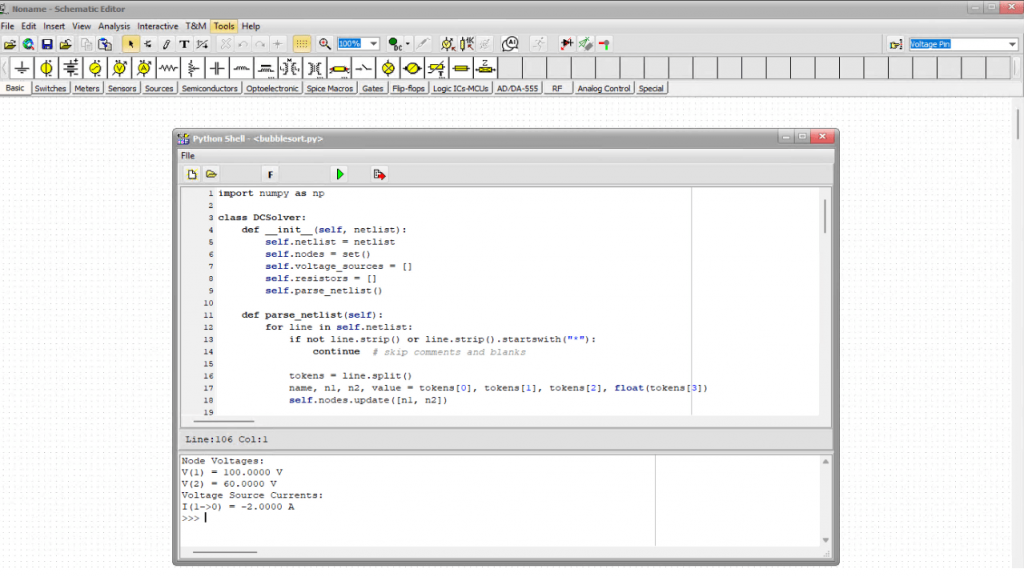Open the 100% zoom level dropdown

(x=374, y=44)
